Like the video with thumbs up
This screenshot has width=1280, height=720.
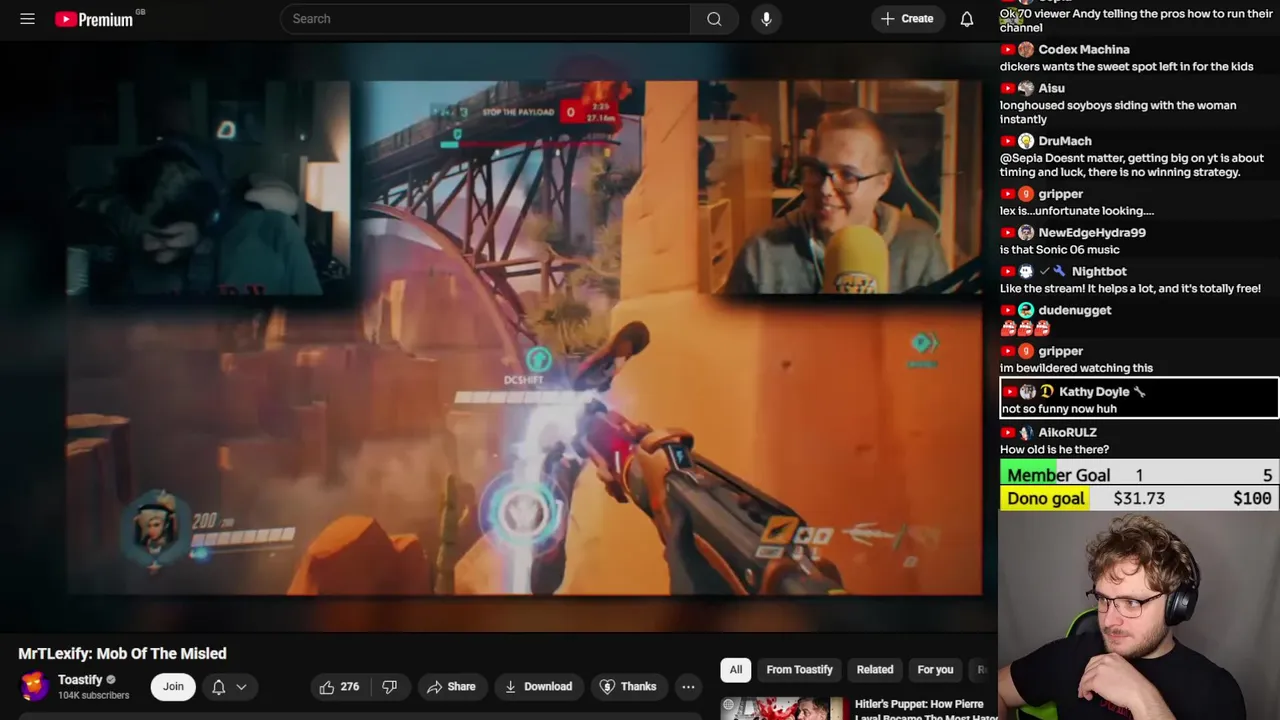339,686
